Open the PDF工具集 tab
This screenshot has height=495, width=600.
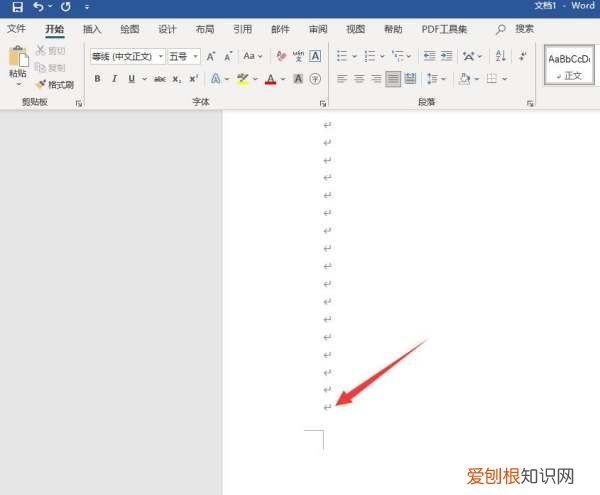(x=444, y=29)
